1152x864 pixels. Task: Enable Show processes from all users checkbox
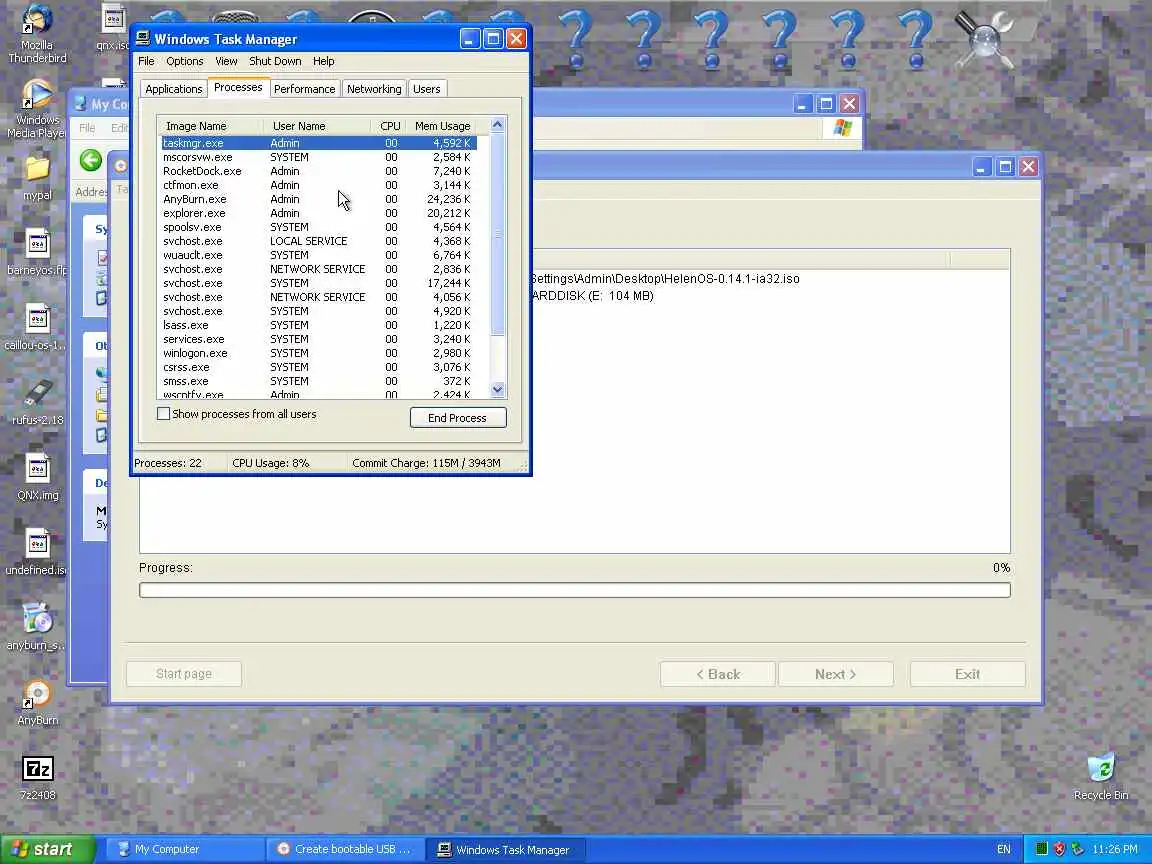point(163,414)
